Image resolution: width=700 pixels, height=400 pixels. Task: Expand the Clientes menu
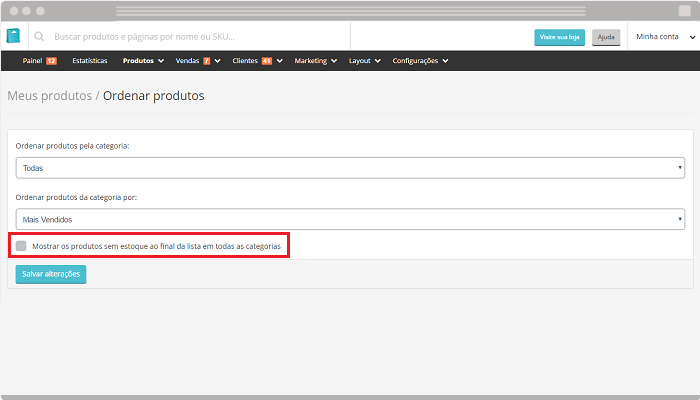tap(257, 61)
